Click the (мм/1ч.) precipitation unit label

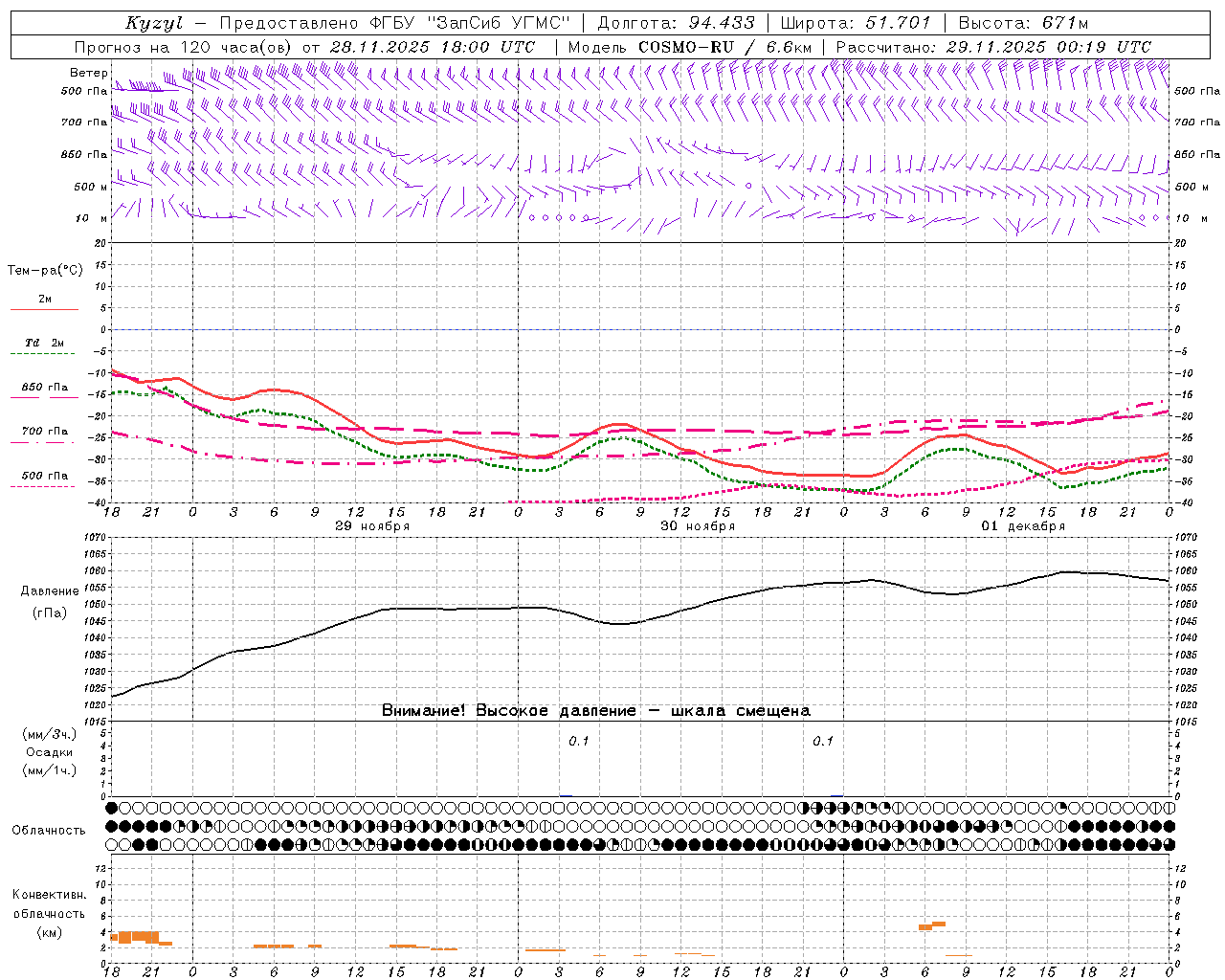[x=50, y=770]
